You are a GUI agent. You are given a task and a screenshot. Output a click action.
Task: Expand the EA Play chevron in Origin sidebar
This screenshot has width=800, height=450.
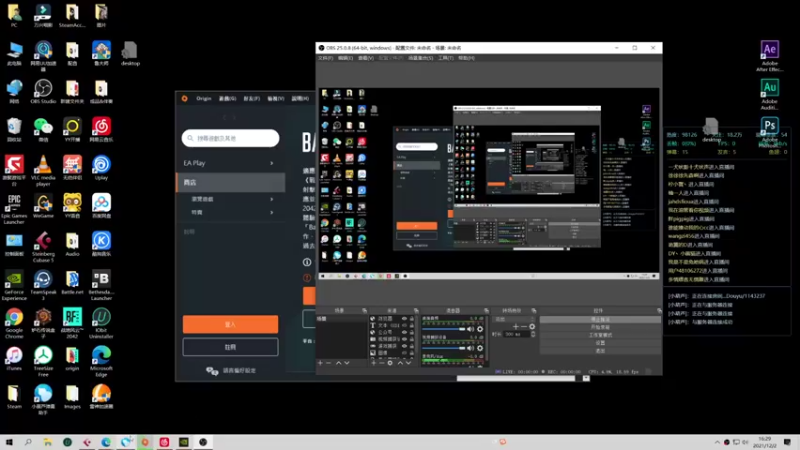(x=271, y=163)
